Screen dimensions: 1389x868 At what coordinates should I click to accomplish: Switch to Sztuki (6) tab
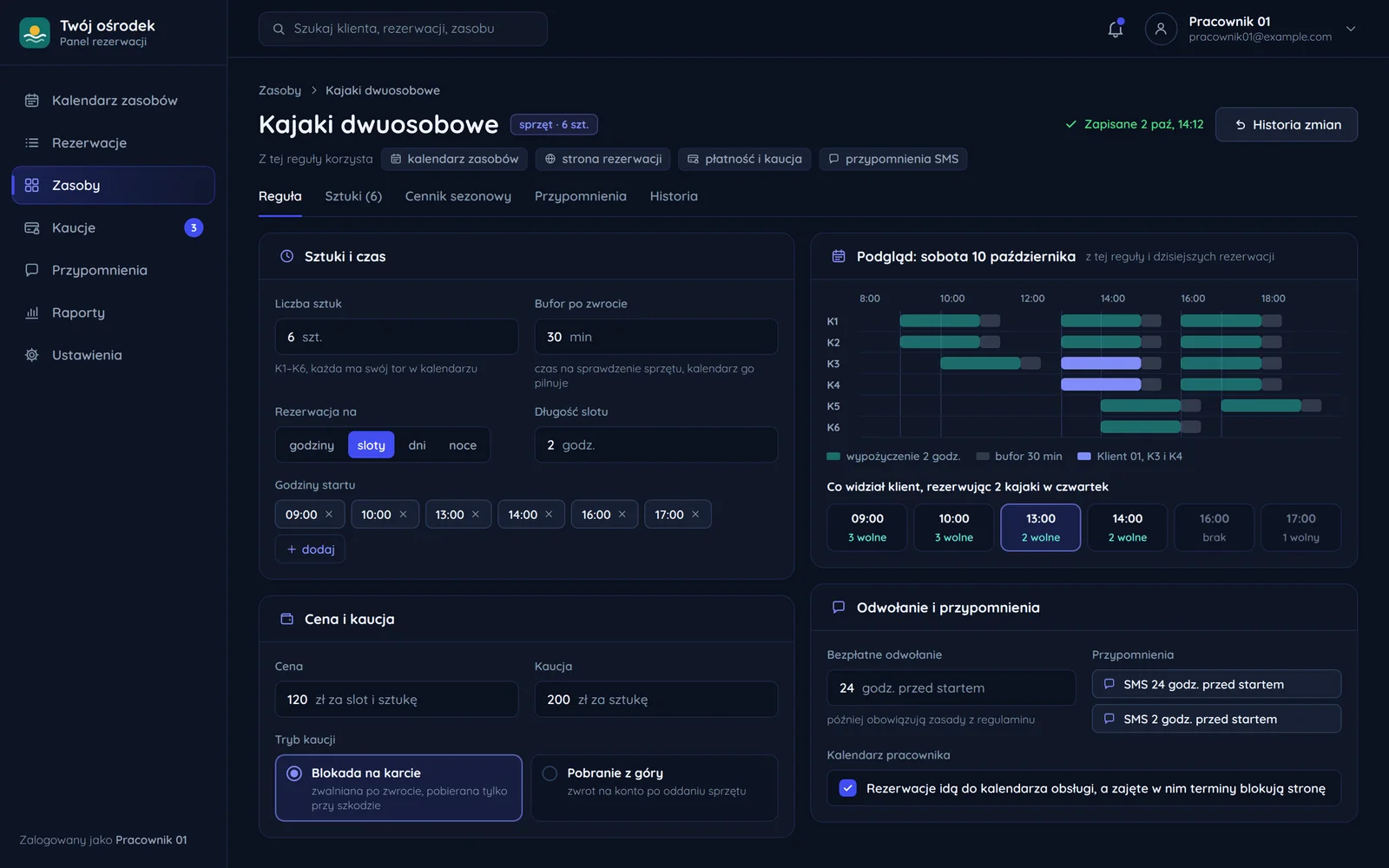pyautogui.click(x=353, y=196)
